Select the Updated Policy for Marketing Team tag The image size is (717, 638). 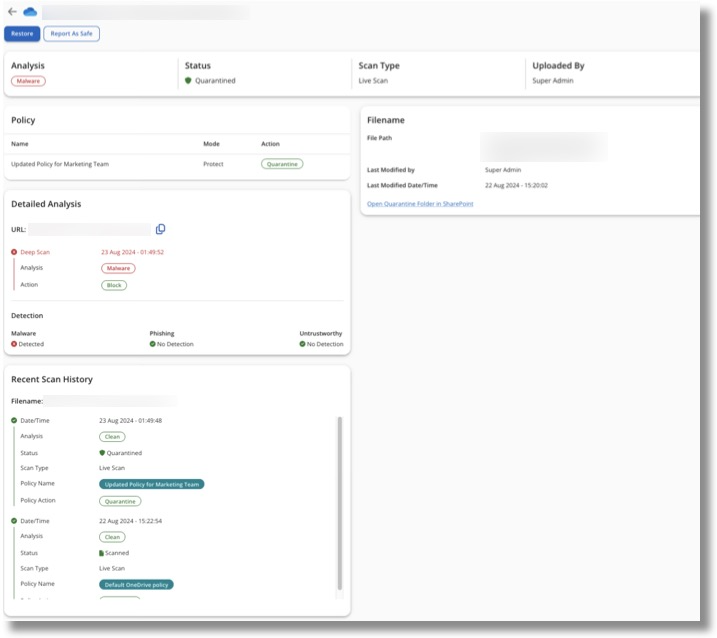pos(152,484)
